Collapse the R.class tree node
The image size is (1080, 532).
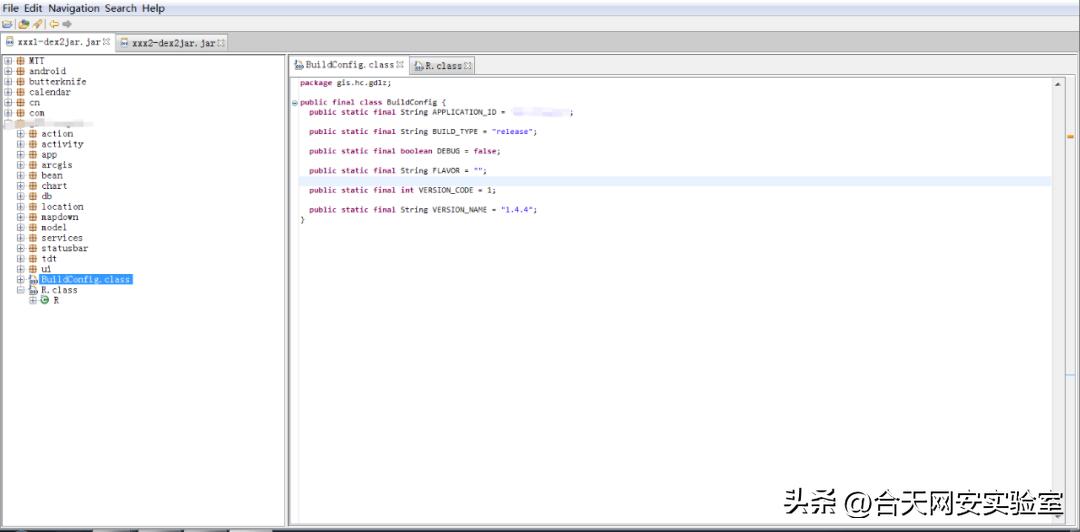(20, 290)
